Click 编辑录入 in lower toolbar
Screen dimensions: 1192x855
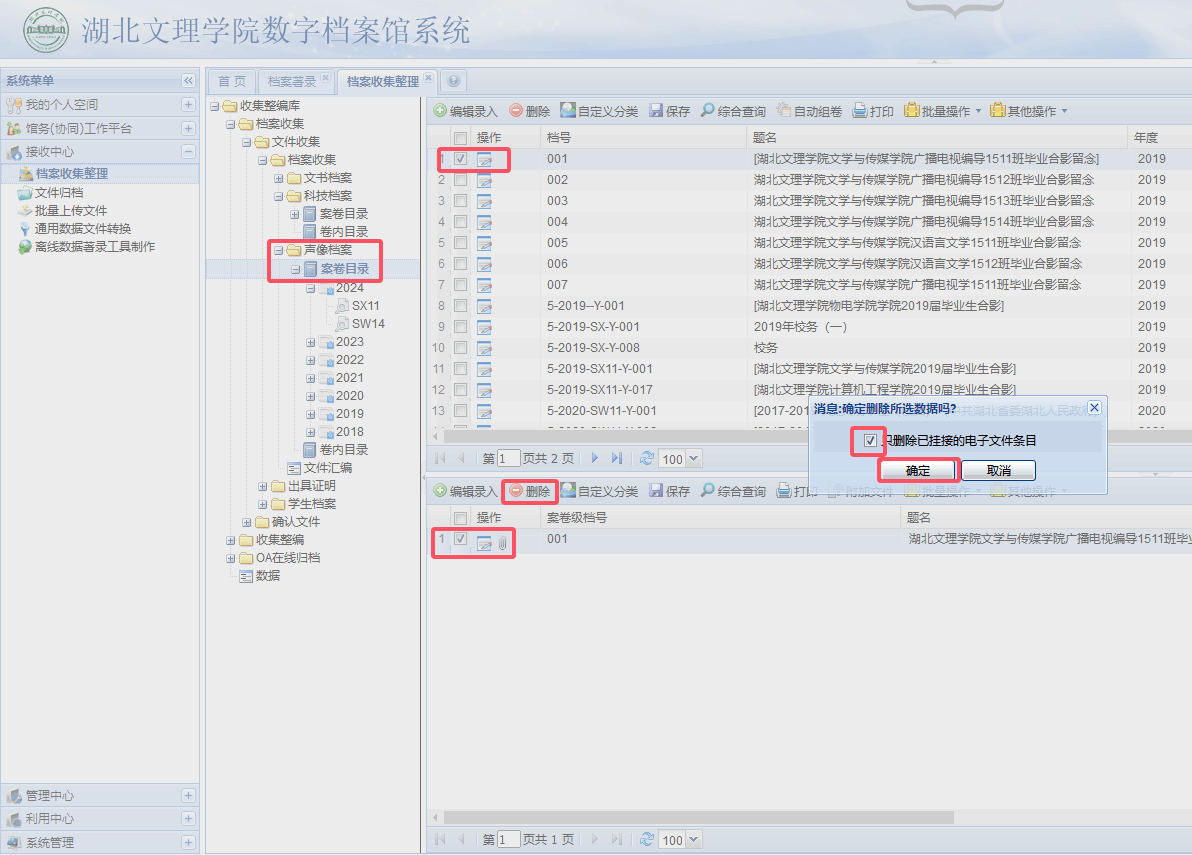pyautogui.click(x=465, y=491)
